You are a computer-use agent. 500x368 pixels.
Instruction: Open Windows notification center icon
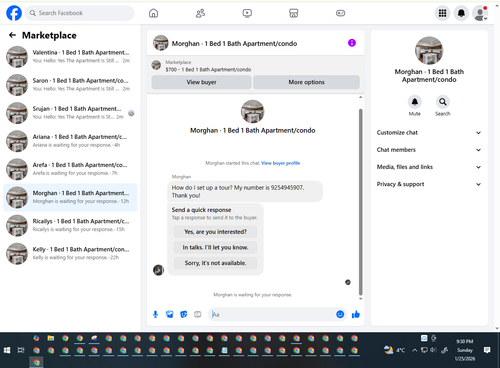487,350
